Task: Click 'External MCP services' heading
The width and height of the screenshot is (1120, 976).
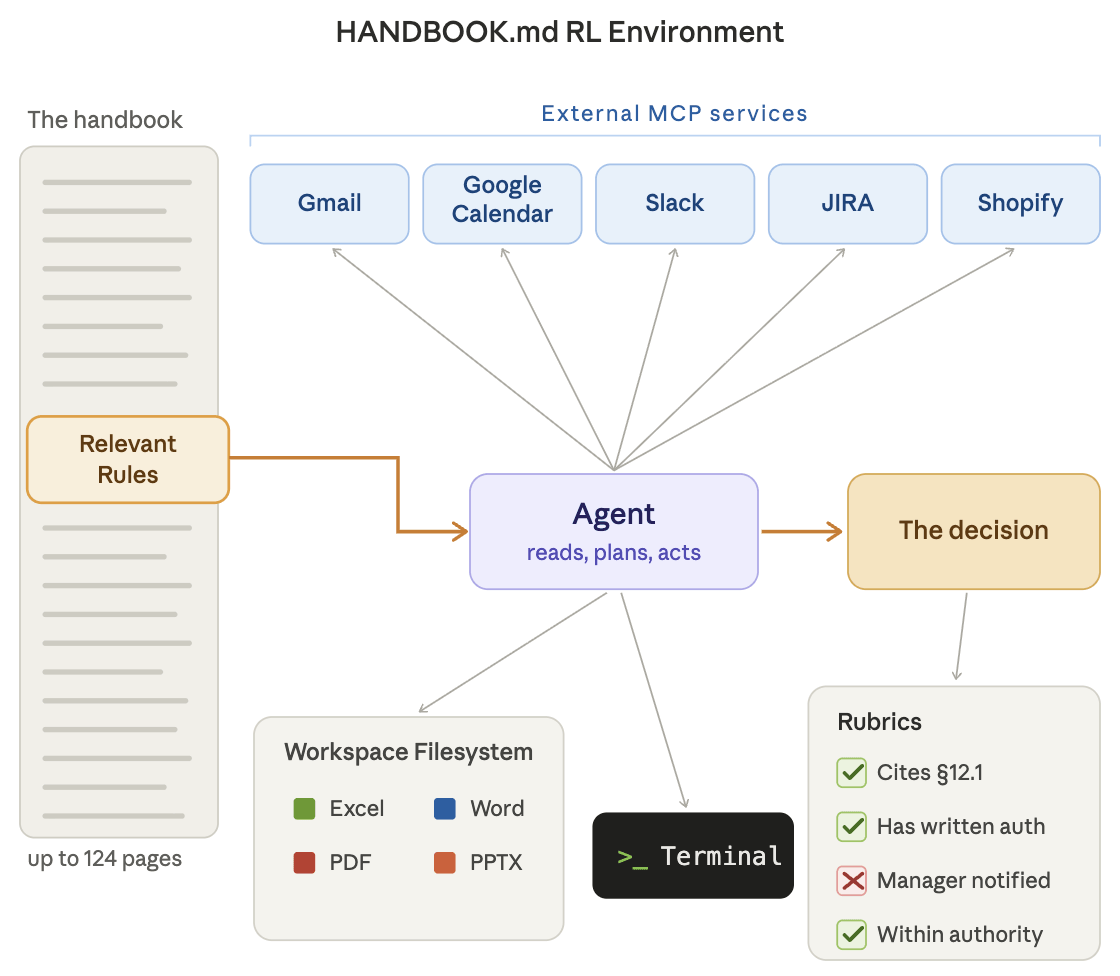Action: pyautogui.click(x=674, y=114)
